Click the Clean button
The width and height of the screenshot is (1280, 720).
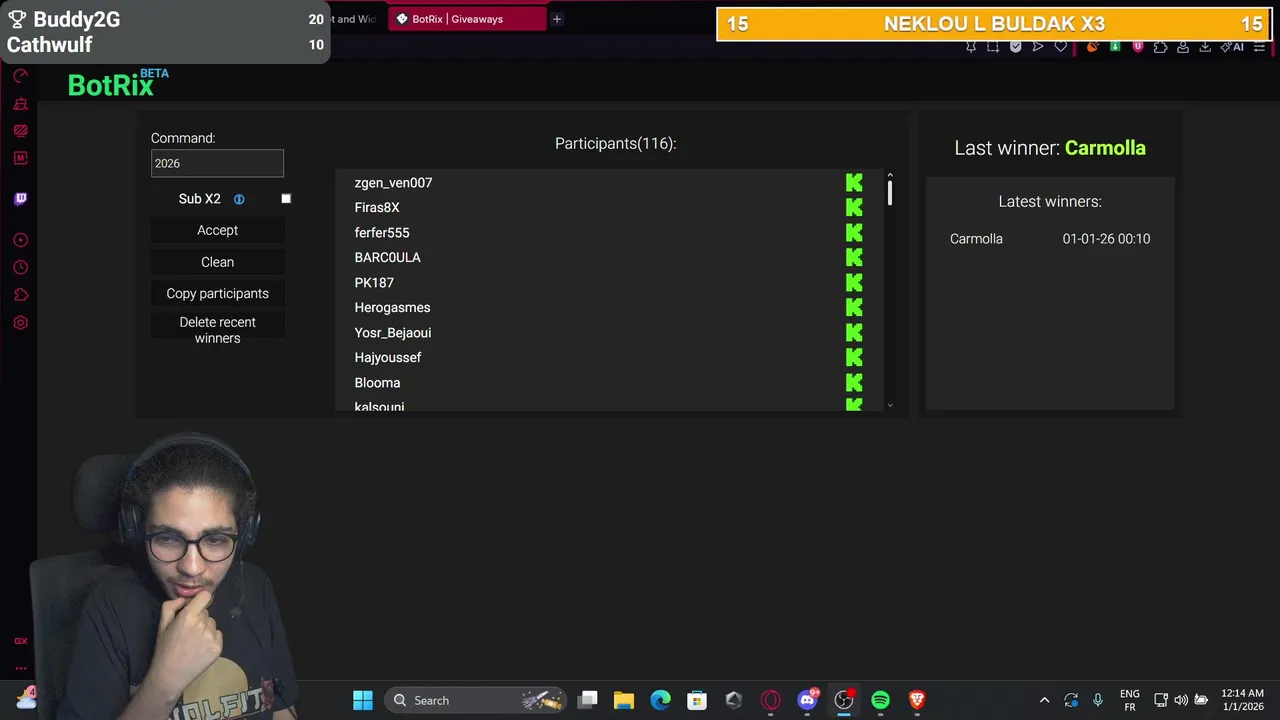coord(217,262)
